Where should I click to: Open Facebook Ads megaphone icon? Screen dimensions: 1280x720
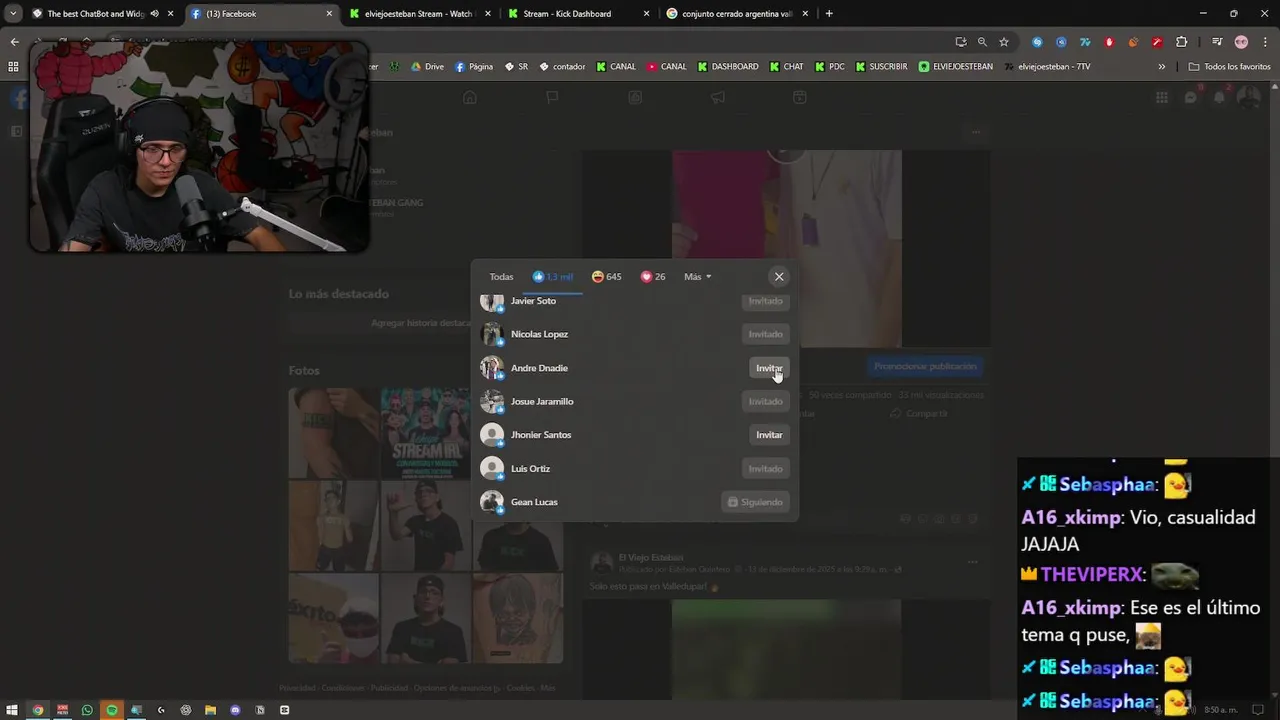click(717, 97)
